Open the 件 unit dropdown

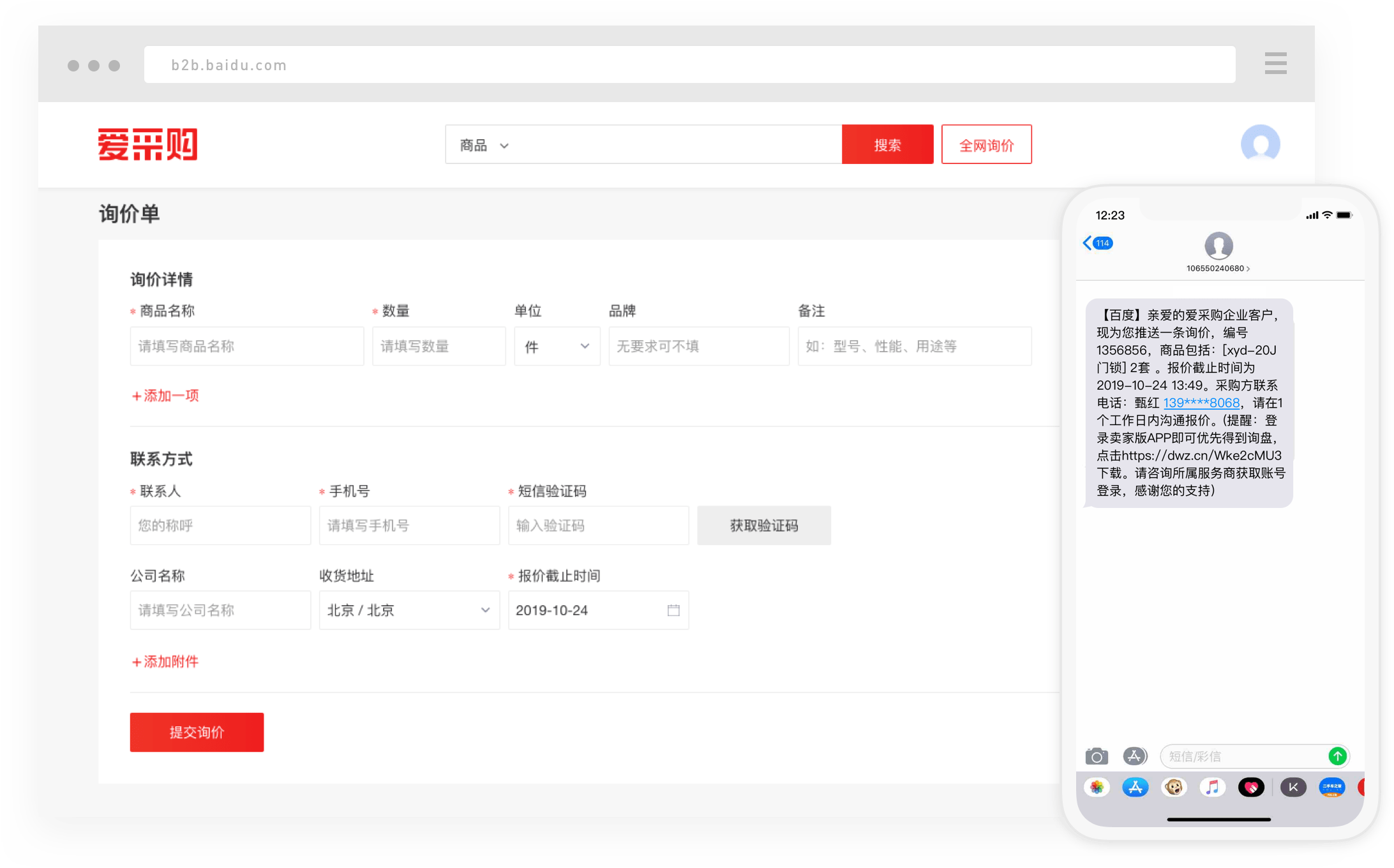point(557,347)
